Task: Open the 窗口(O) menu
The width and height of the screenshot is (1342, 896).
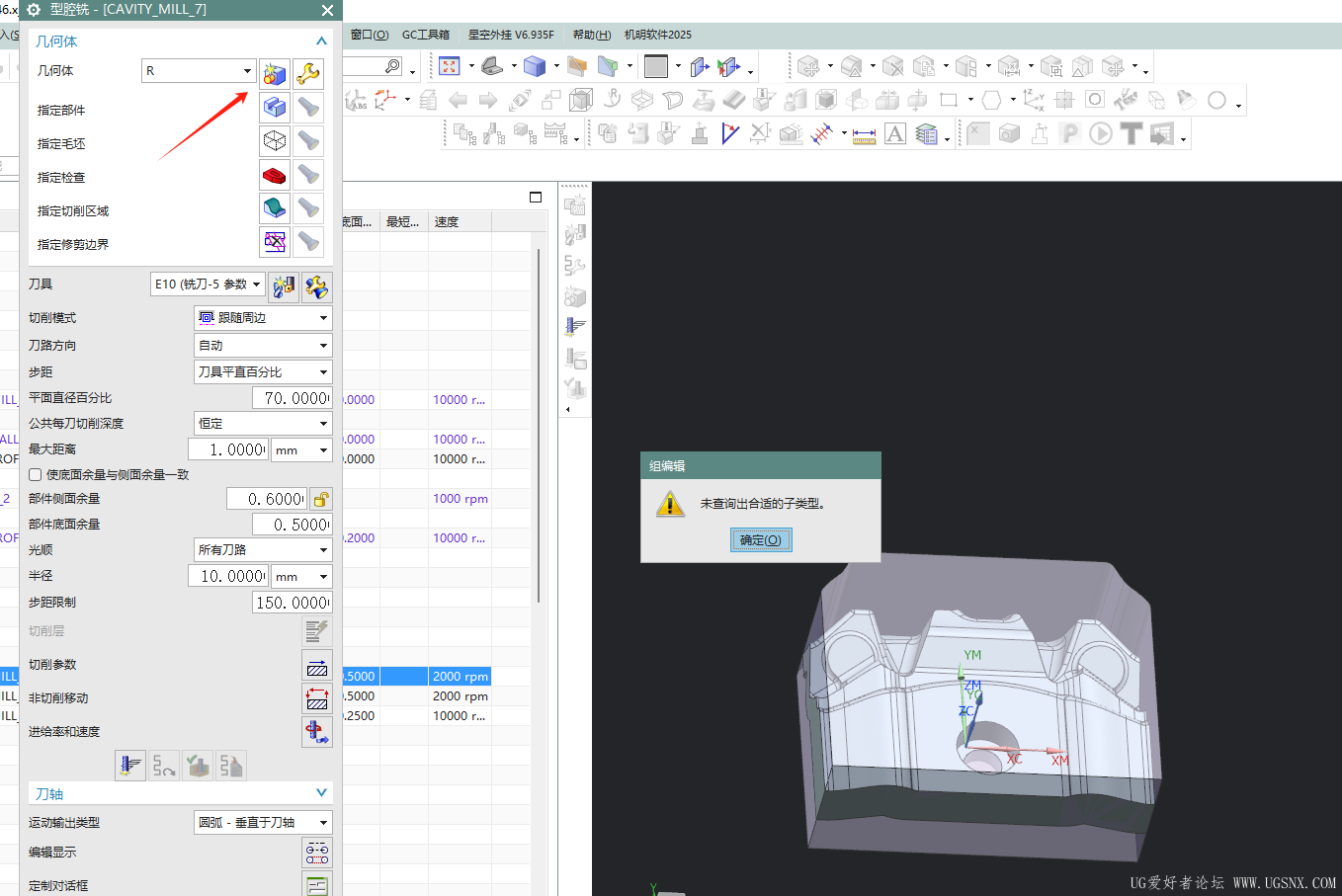Action: point(370,35)
